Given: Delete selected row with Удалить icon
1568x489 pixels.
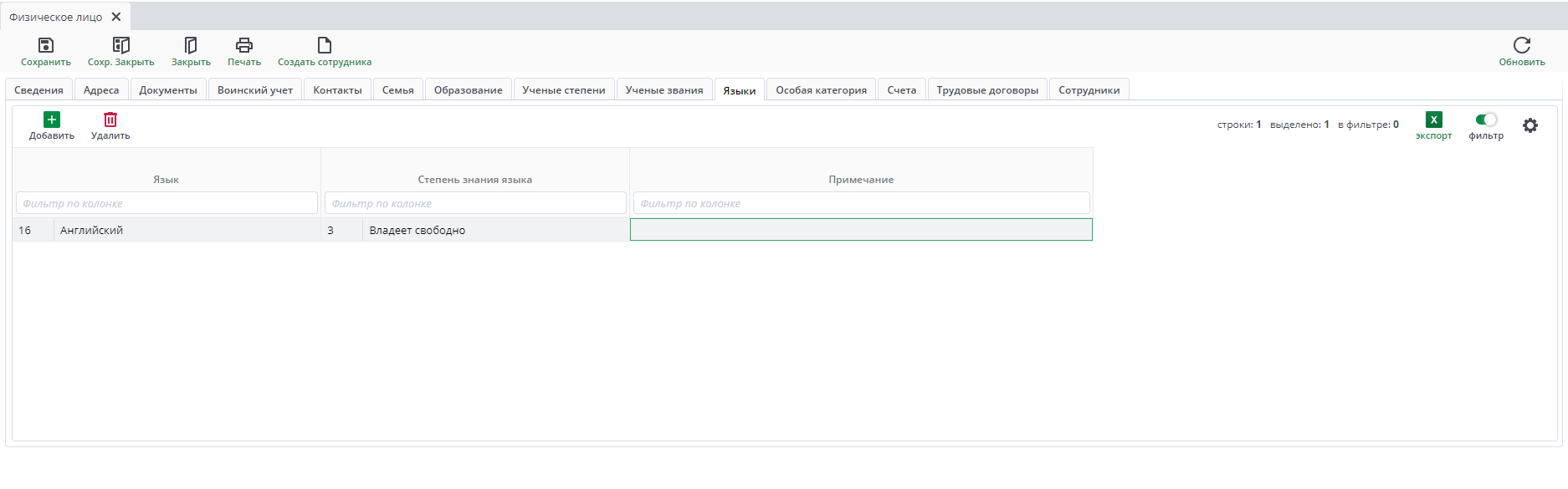Looking at the screenshot, I should 110,120.
